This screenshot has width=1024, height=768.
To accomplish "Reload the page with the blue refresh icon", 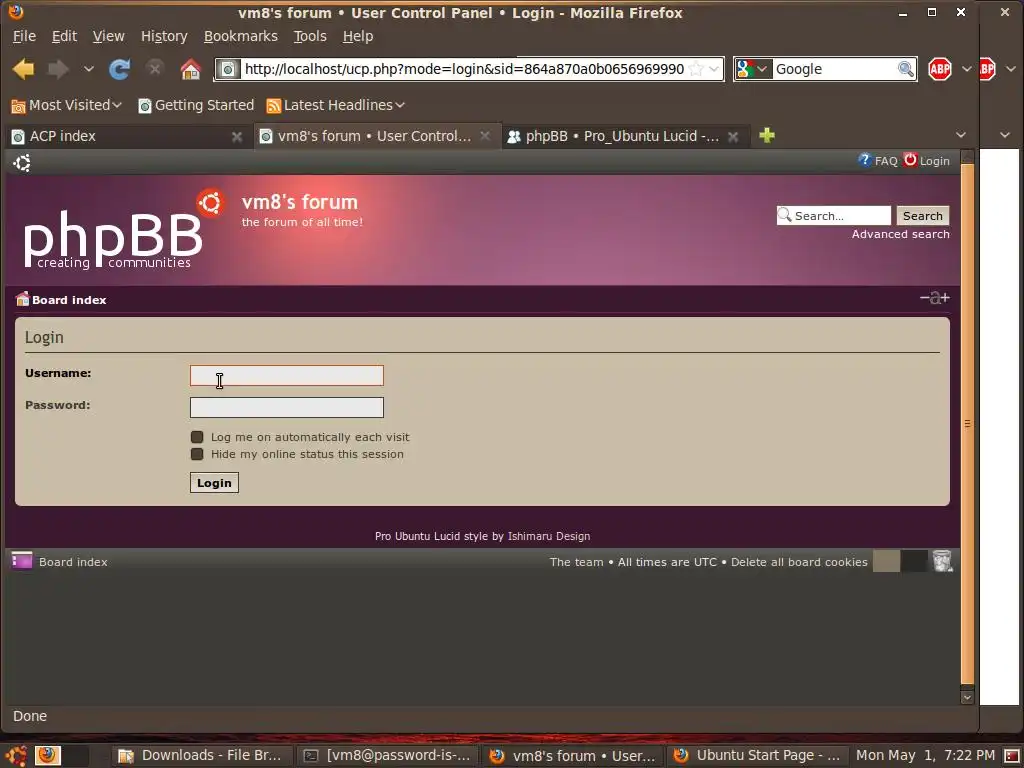I will (120, 69).
